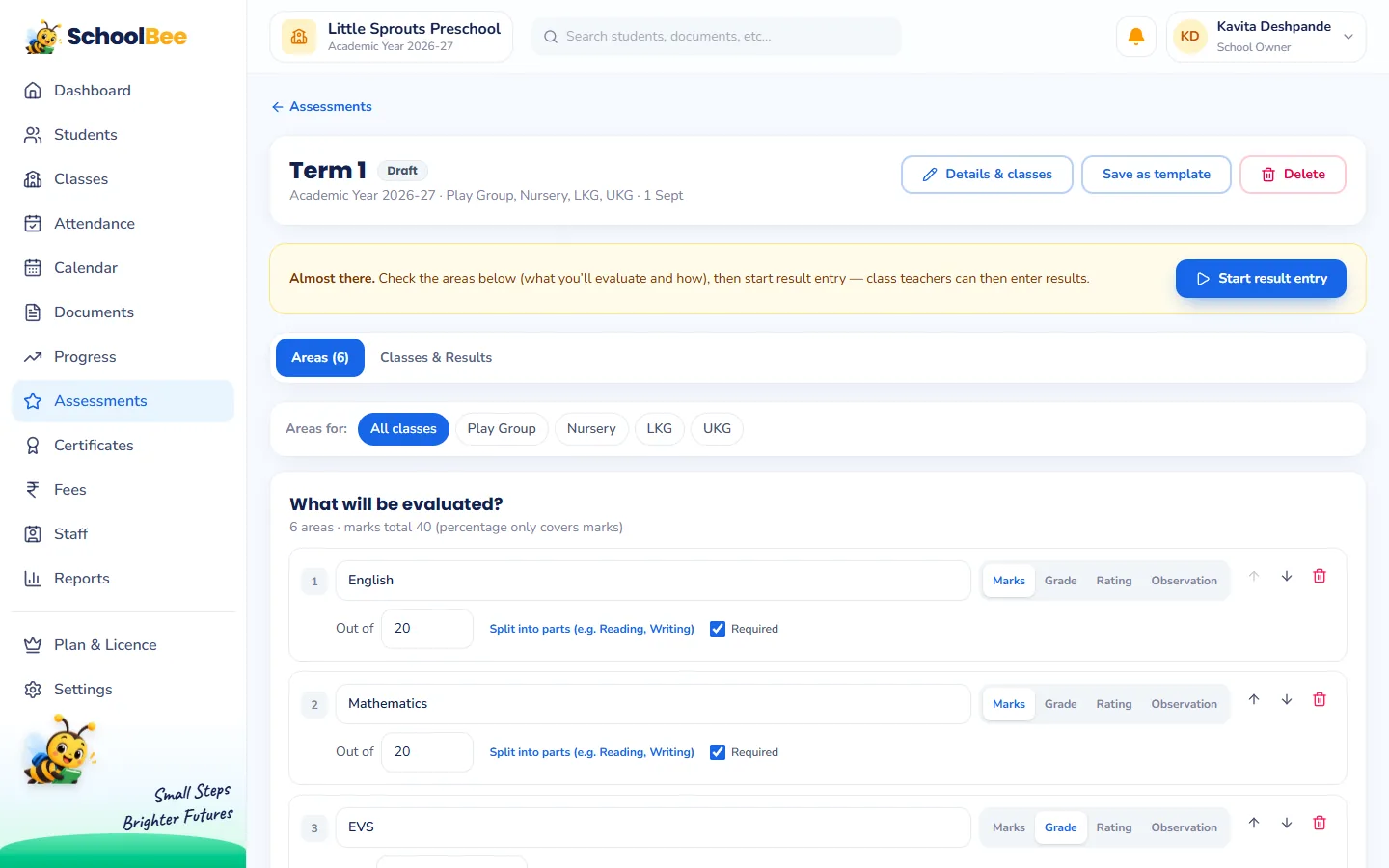
Task: Click the English area name field
Action: pyautogui.click(x=653, y=581)
